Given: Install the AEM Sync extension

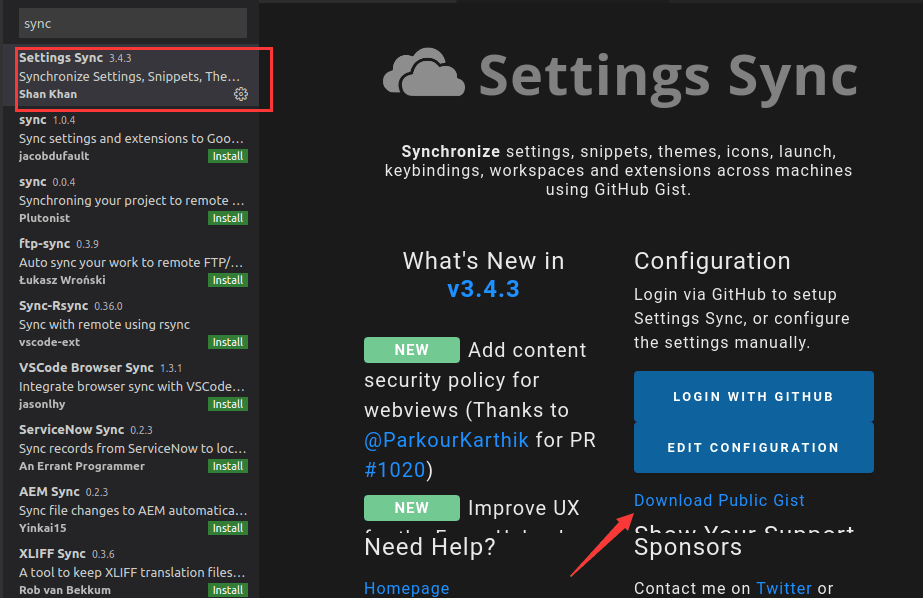Looking at the screenshot, I should point(228,528).
